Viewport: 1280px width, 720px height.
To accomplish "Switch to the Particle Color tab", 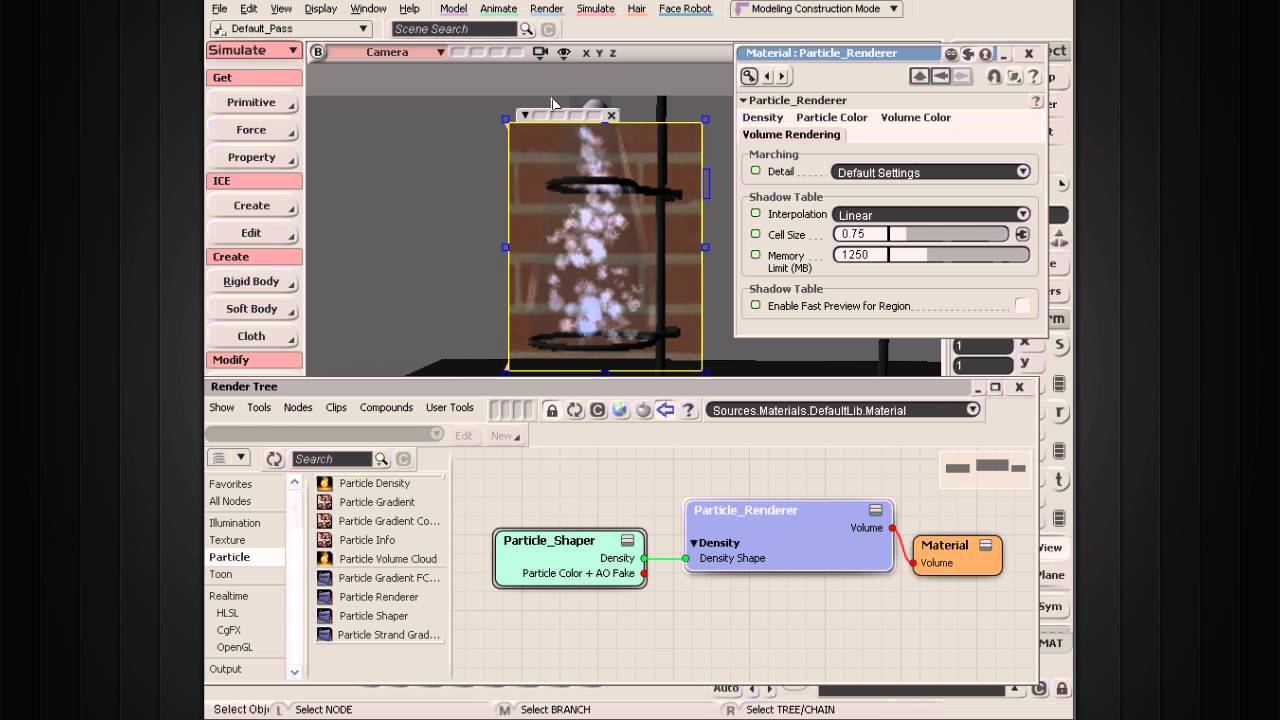I will 832,117.
